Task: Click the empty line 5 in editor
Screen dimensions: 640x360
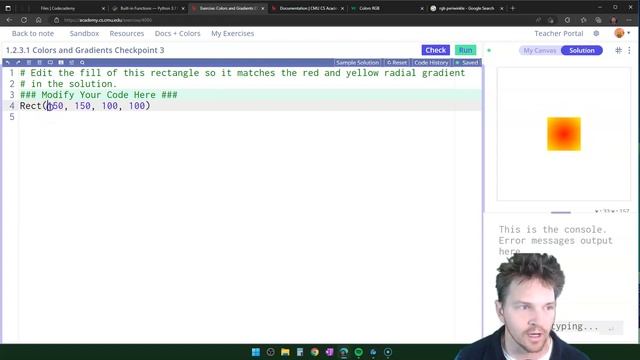Action: pos(250,117)
